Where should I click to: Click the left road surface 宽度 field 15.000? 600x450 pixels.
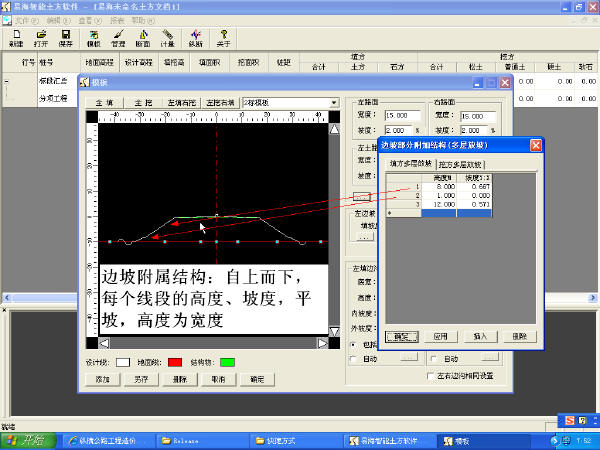(403, 116)
